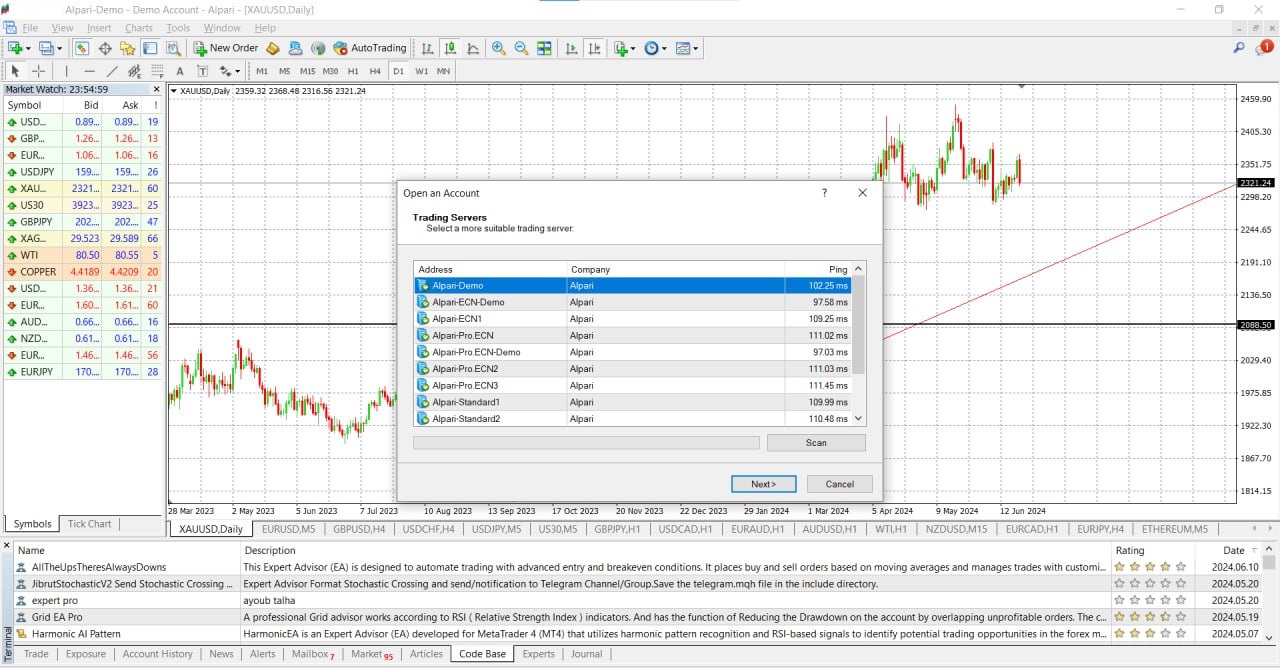
Task: Switch to EURUSD,M5 chart tab
Action: pyautogui.click(x=288, y=529)
